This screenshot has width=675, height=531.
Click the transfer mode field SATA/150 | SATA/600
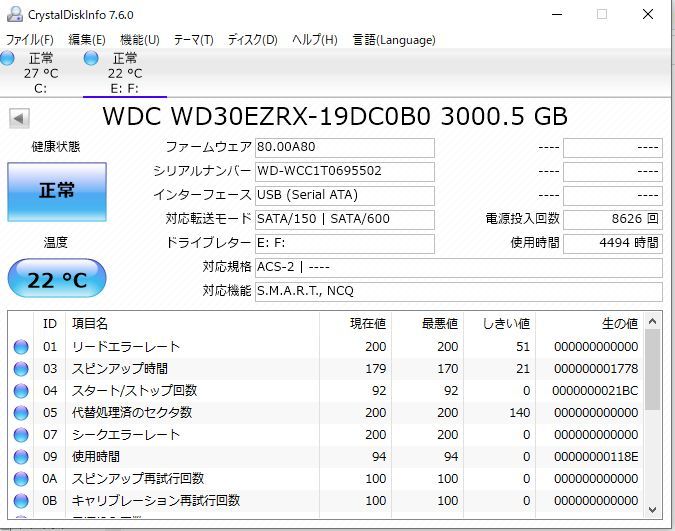(345, 220)
